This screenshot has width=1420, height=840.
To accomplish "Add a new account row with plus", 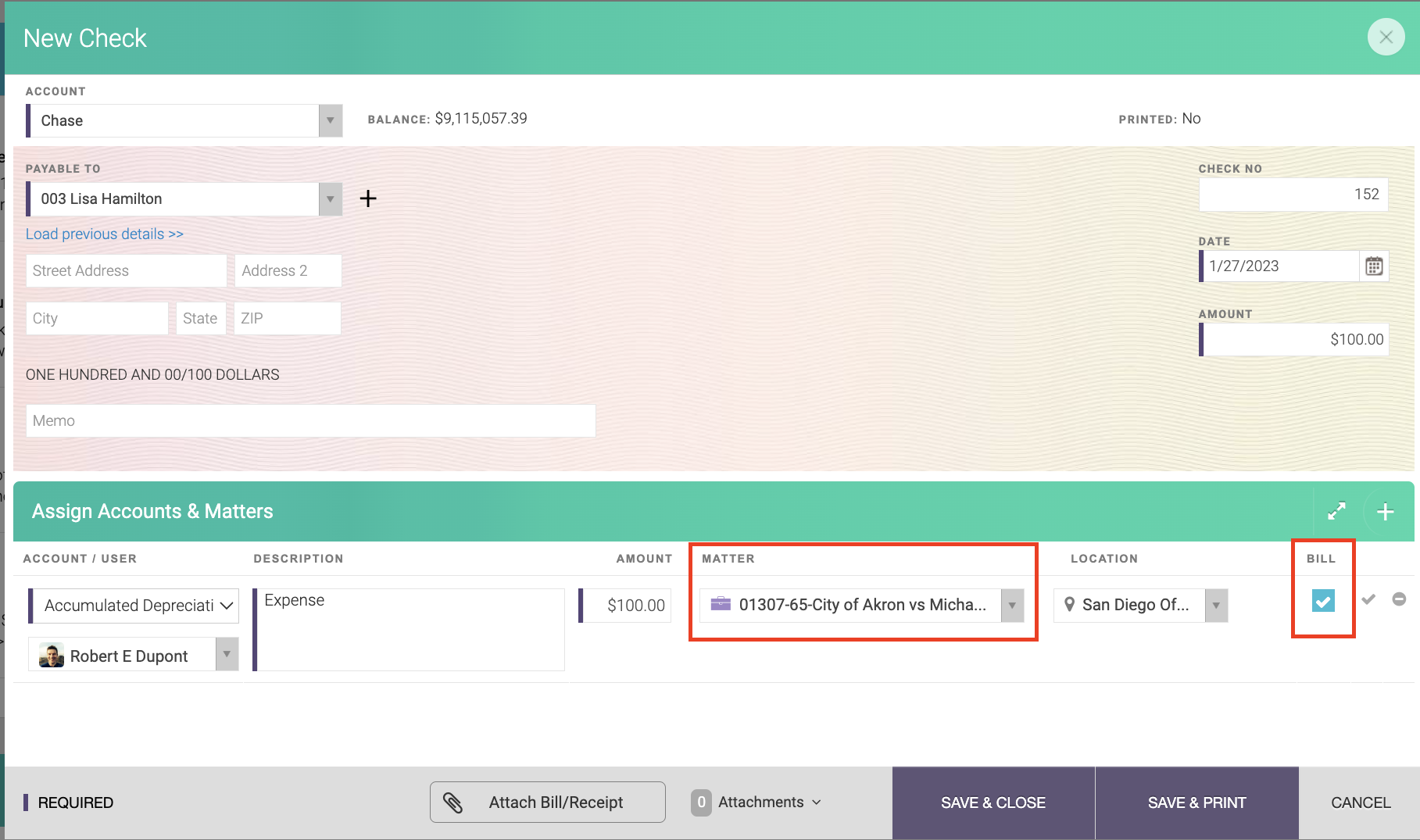I will (x=1385, y=511).
